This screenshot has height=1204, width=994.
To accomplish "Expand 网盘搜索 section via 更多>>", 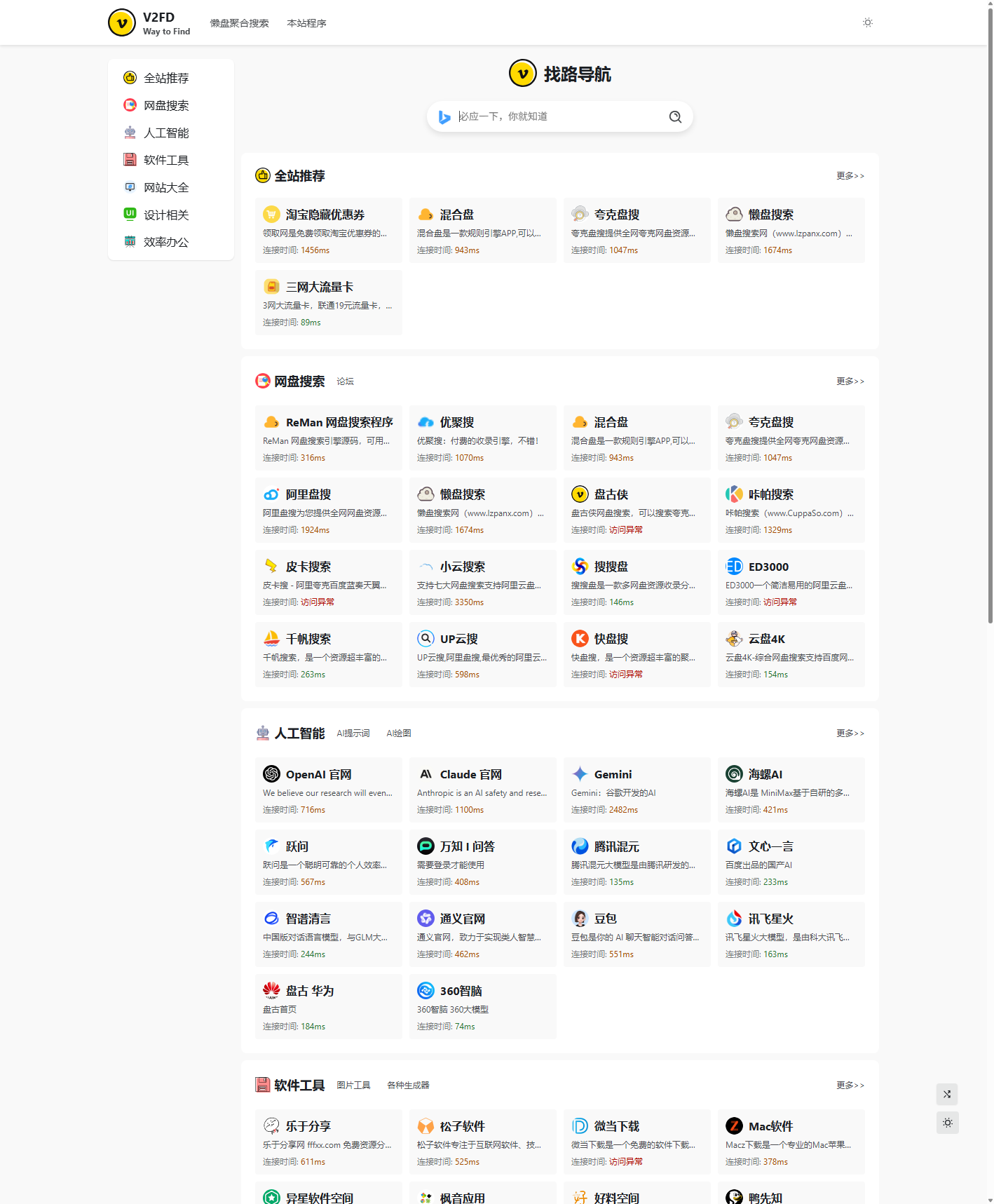I will click(x=850, y=381).
